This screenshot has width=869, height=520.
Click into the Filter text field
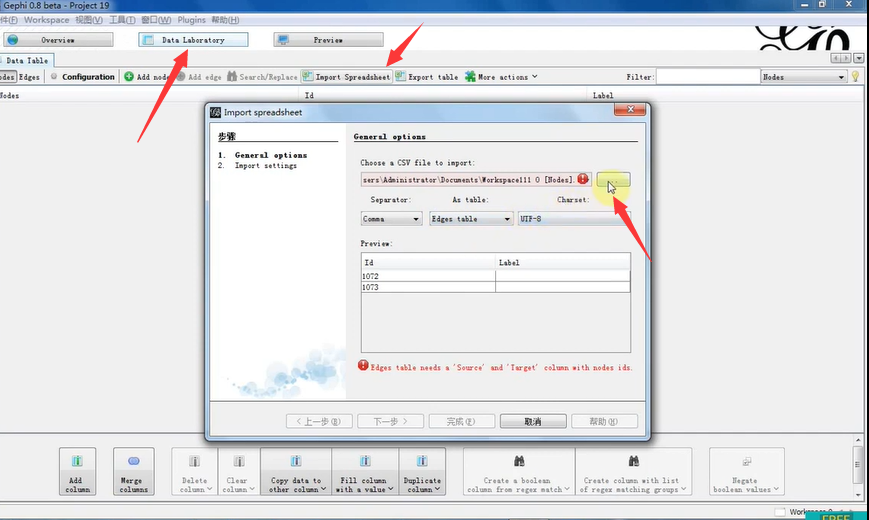click(708, 77)
